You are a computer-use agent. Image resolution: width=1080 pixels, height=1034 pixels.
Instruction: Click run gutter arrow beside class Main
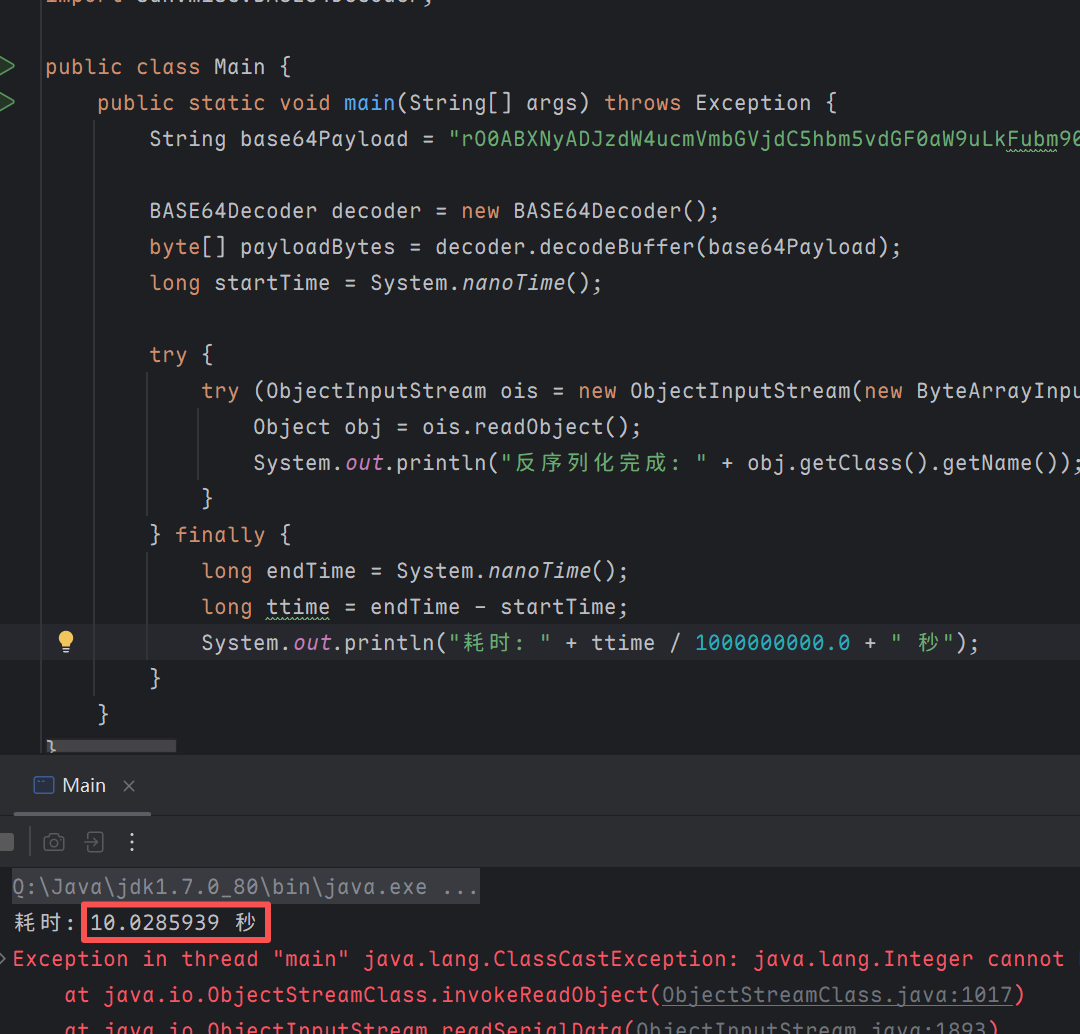(7, 67)
